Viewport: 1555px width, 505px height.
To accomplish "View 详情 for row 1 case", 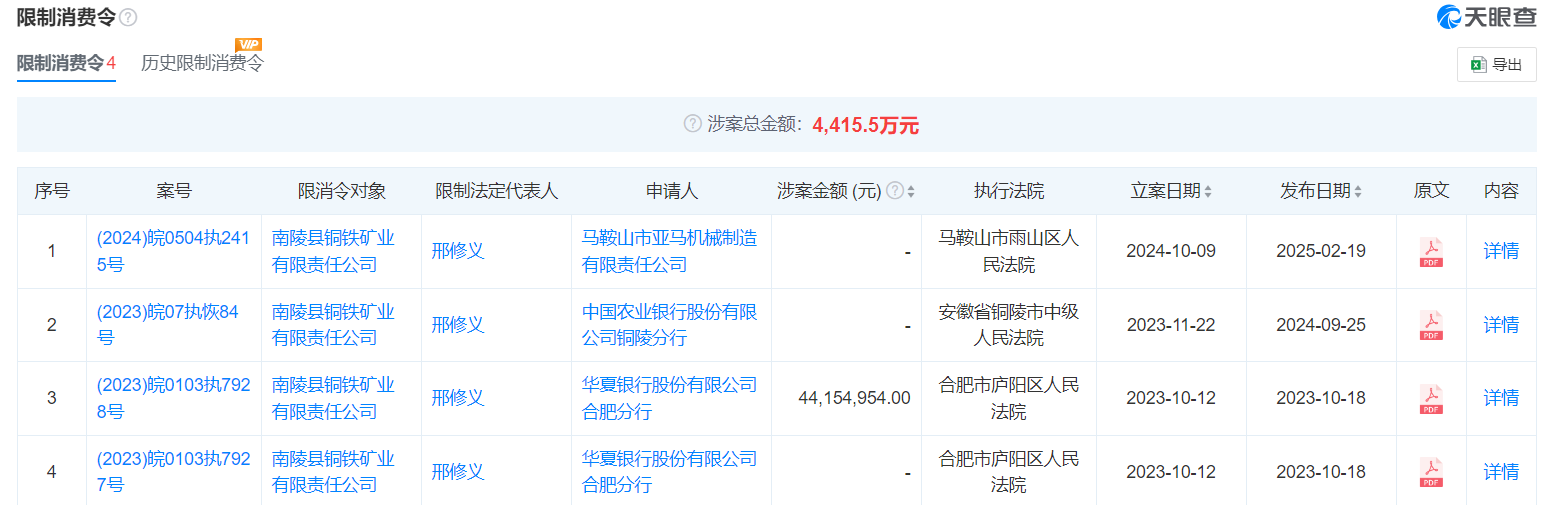I will point(1501,251).
